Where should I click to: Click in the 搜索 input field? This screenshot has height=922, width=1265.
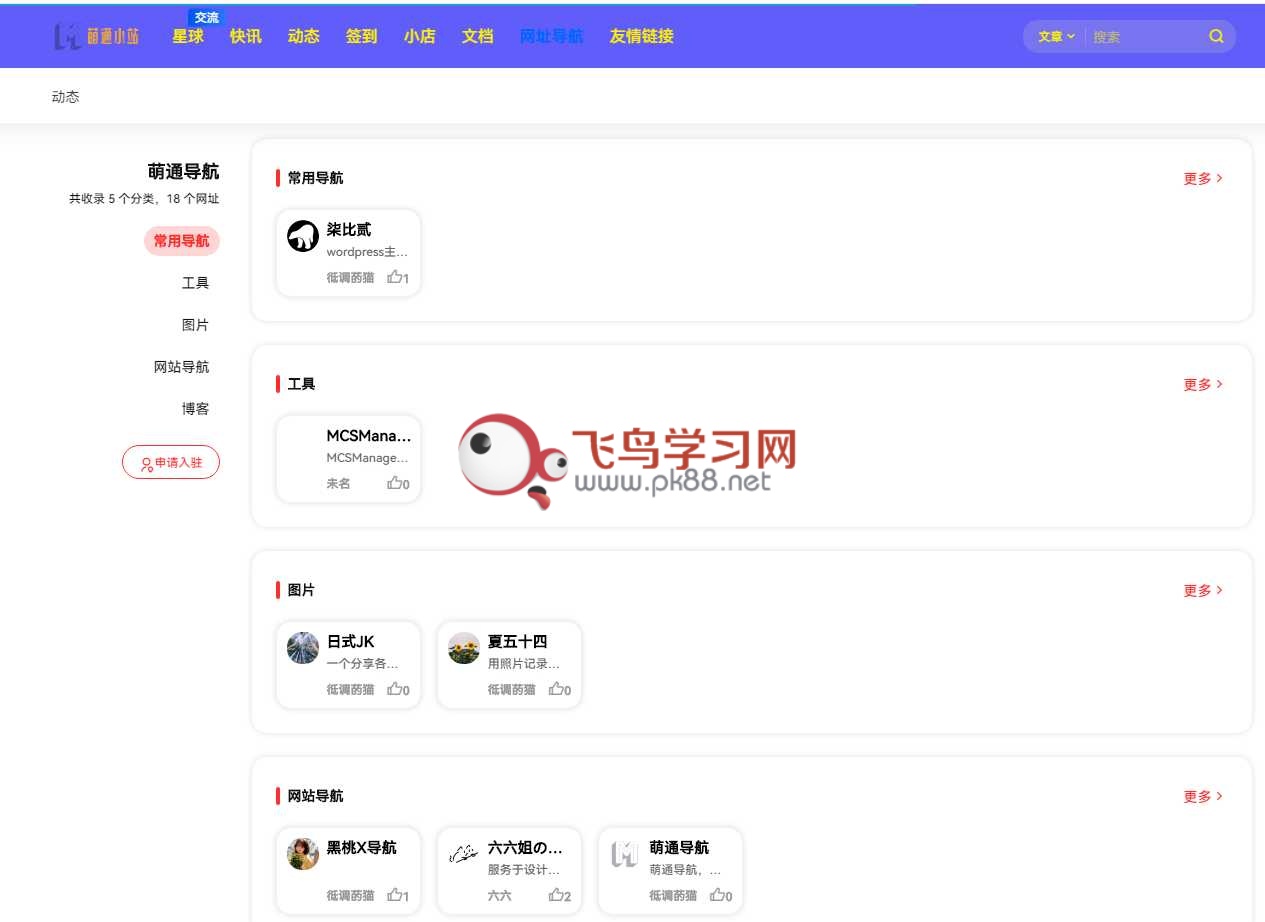pyautogui.click(x=1145, y=37)
